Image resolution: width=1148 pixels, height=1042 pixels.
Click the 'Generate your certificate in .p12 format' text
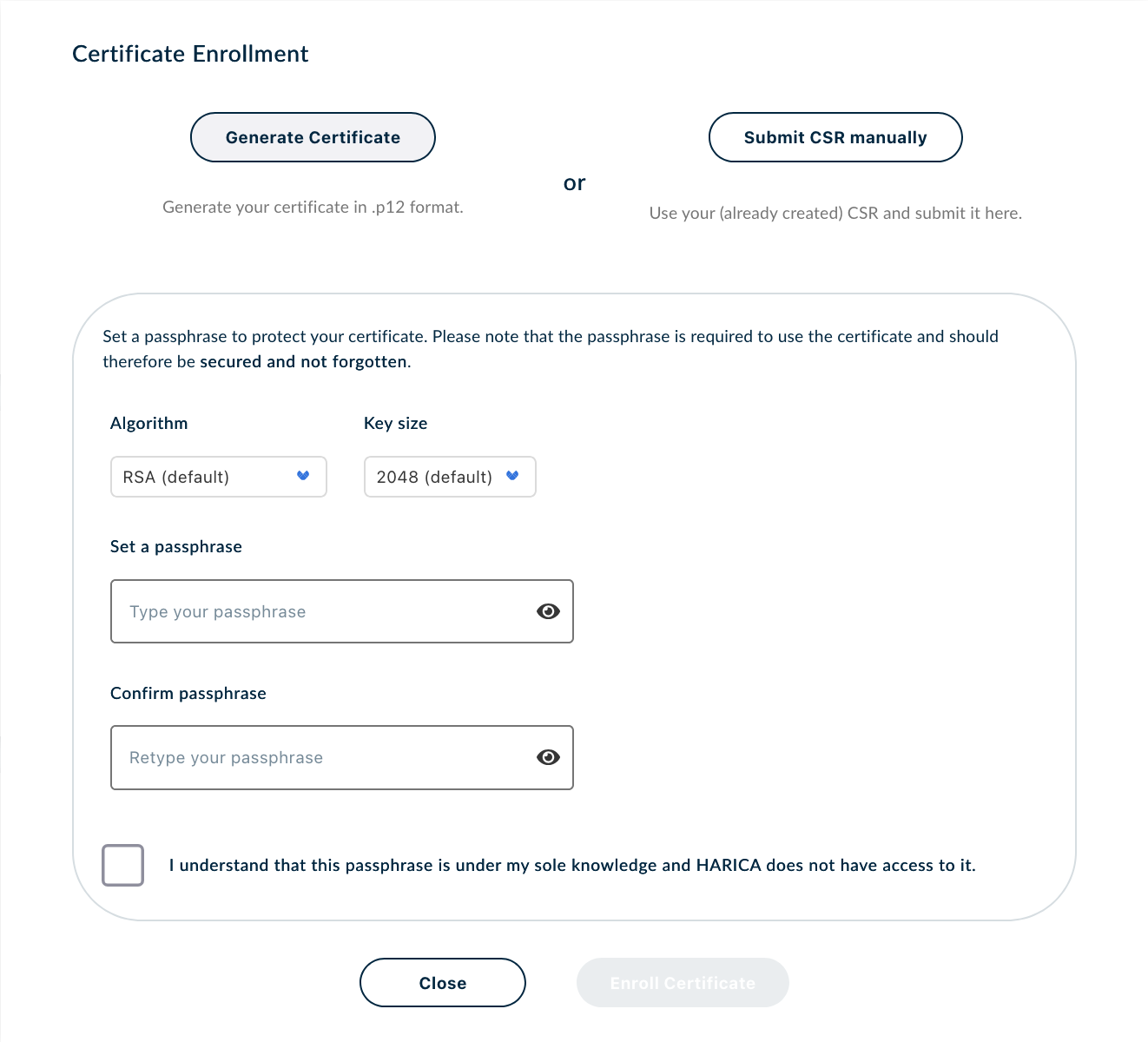click(x=313, y=207)
